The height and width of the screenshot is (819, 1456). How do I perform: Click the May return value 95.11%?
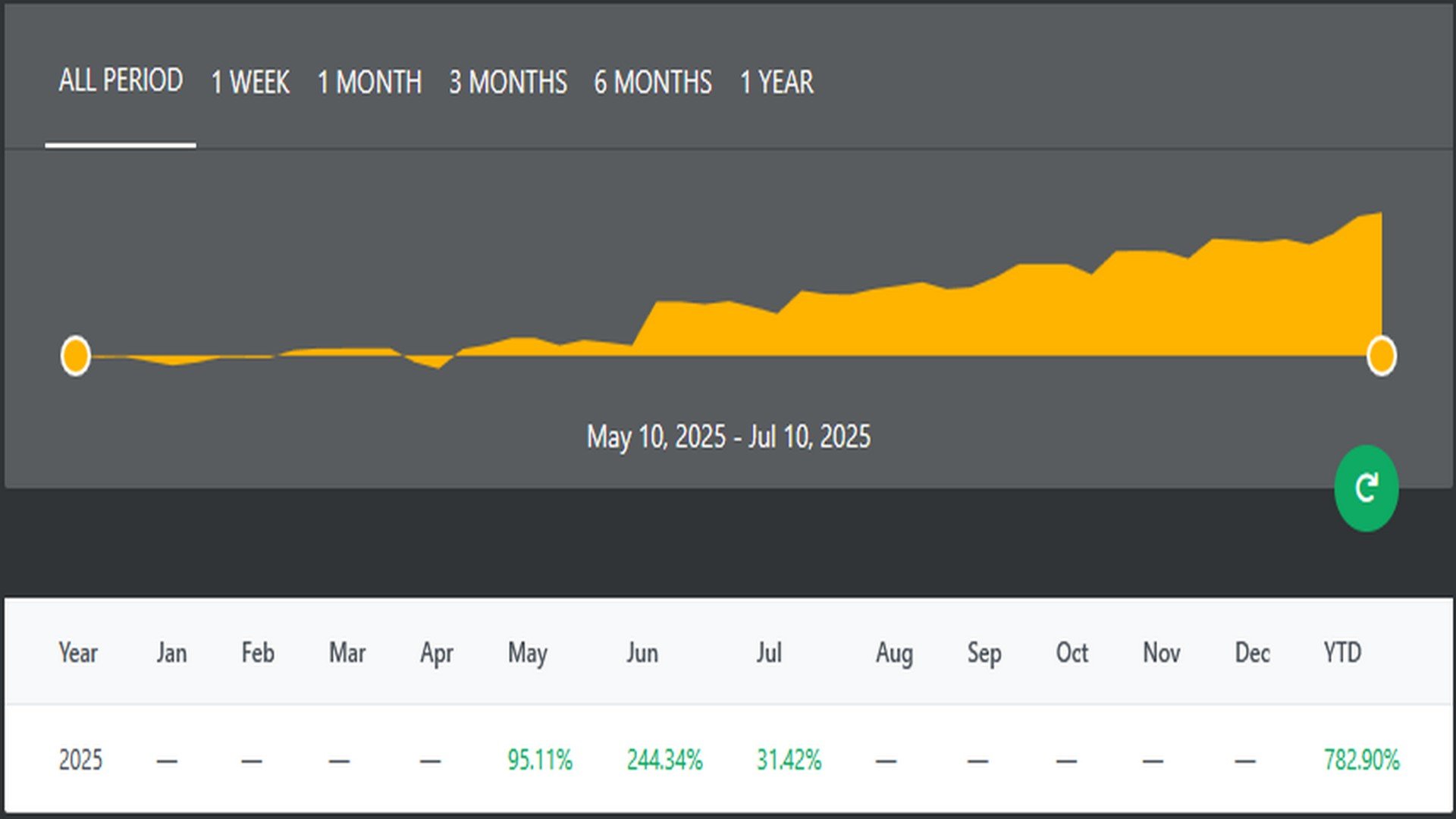[540, 760]
